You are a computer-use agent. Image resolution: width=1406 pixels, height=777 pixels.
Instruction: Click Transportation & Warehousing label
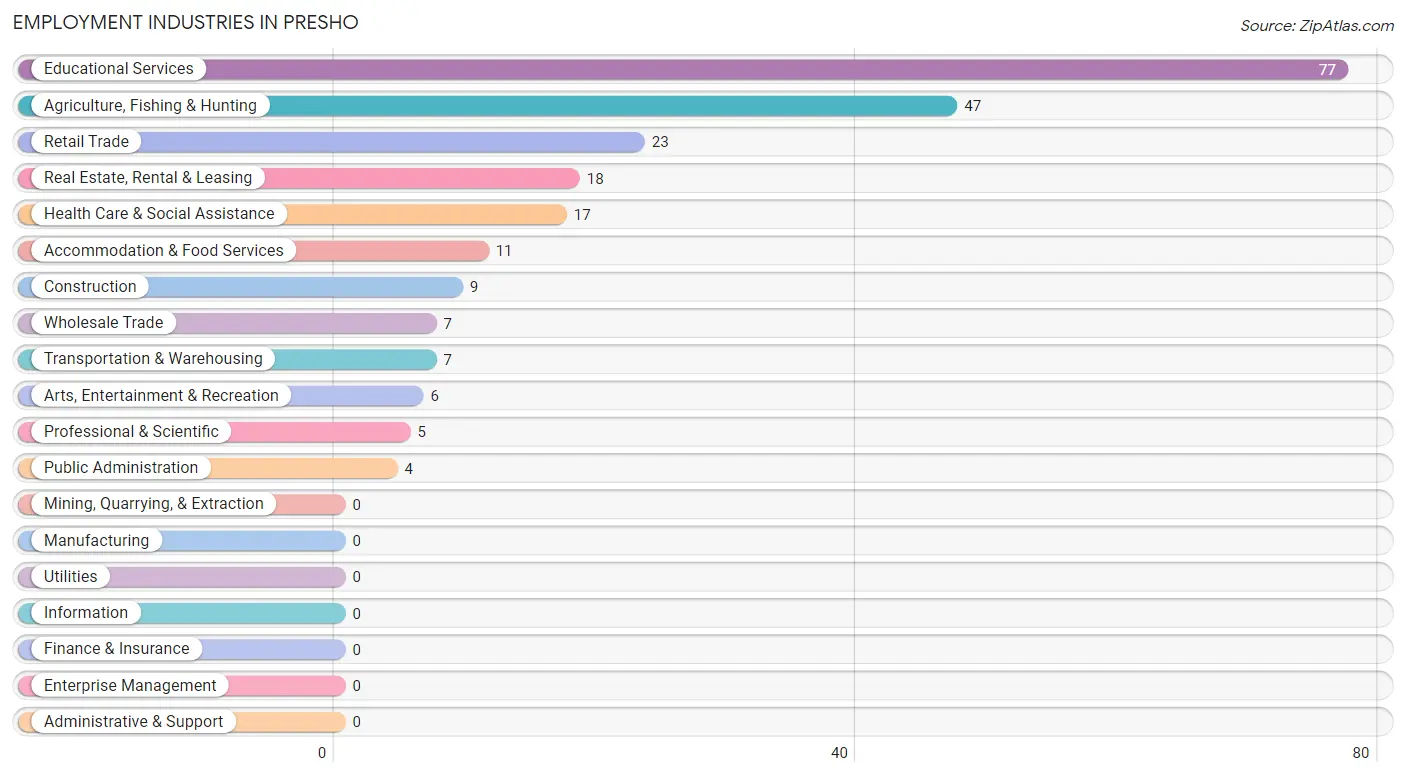(x=153, y=359)
